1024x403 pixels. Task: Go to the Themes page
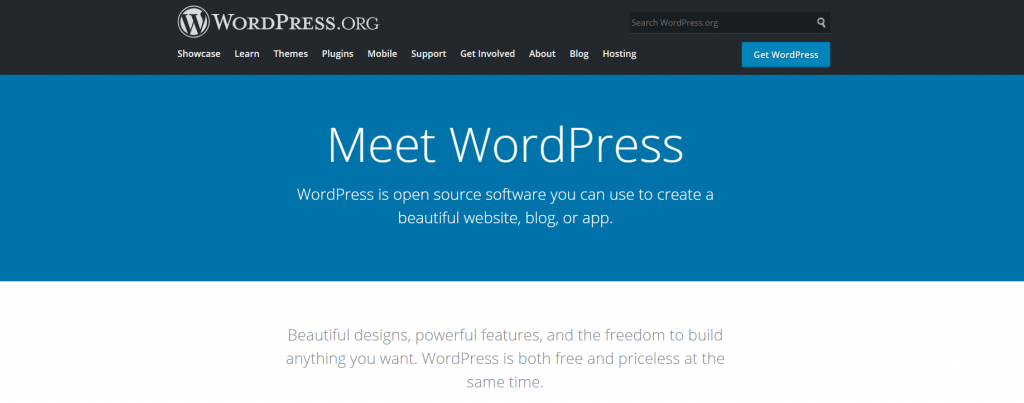click(x=291, y=54)
